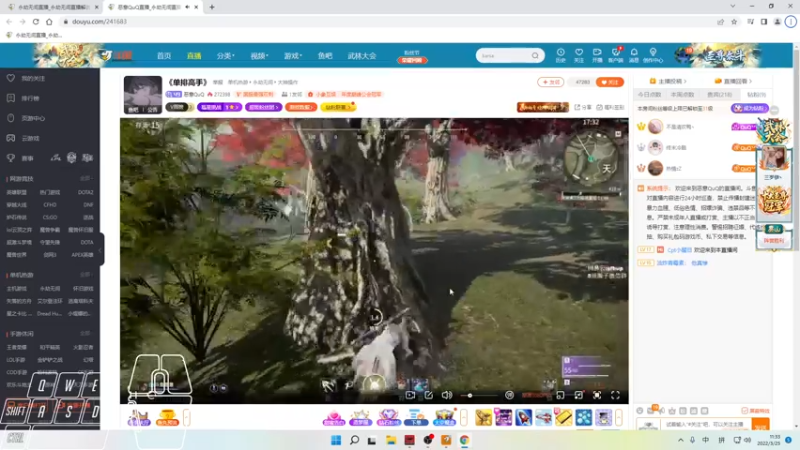Expand gift list arrow right of gifts

tap(618, 417)
